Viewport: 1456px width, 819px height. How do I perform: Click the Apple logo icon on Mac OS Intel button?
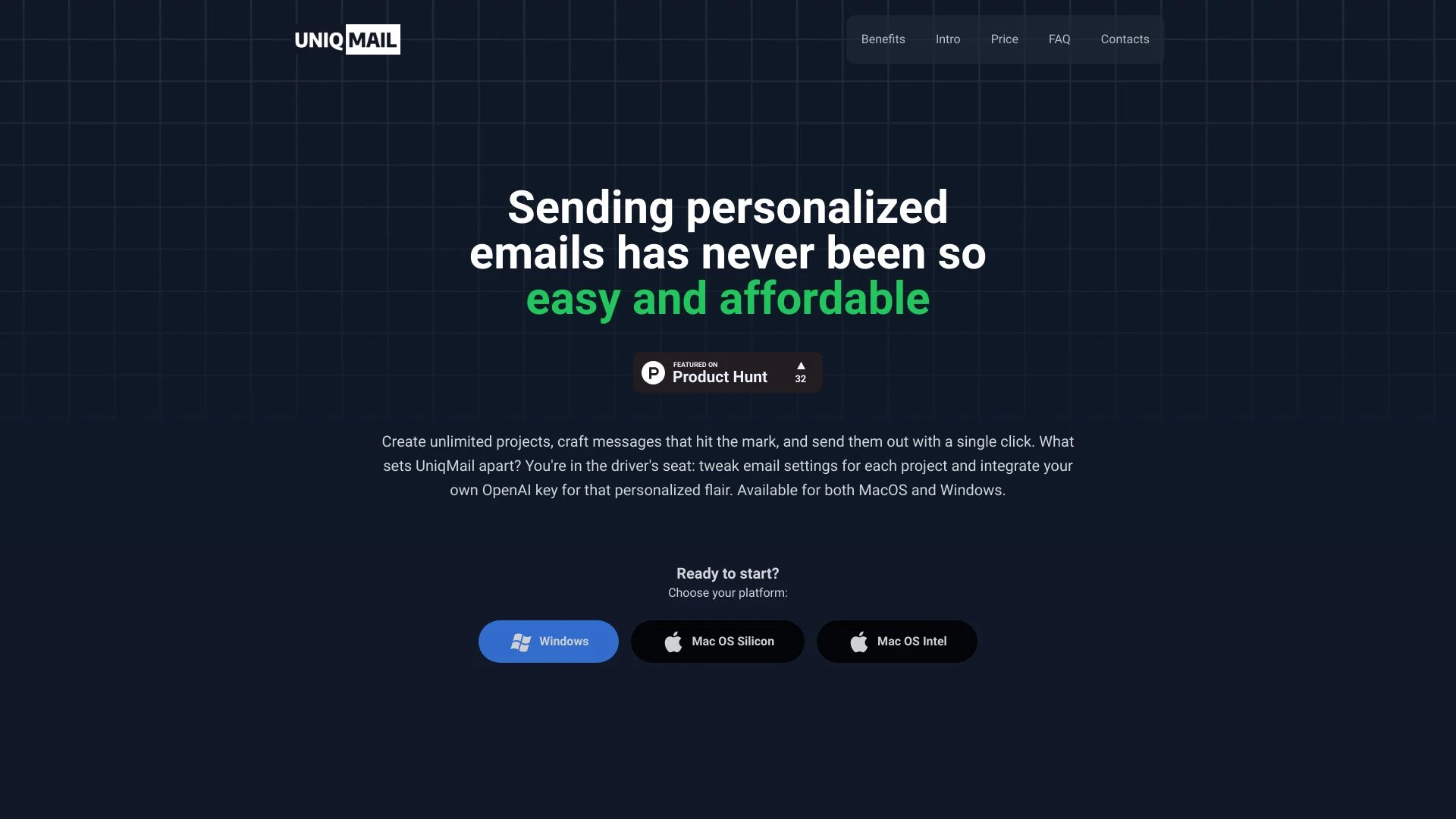coord(857,641)
